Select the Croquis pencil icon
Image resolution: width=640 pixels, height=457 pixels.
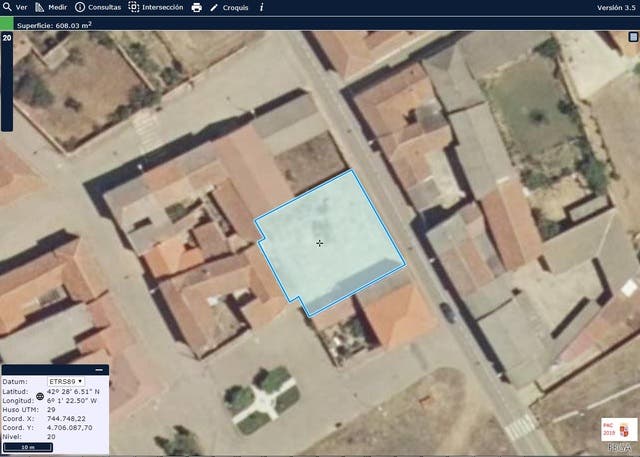pos(214,7)
